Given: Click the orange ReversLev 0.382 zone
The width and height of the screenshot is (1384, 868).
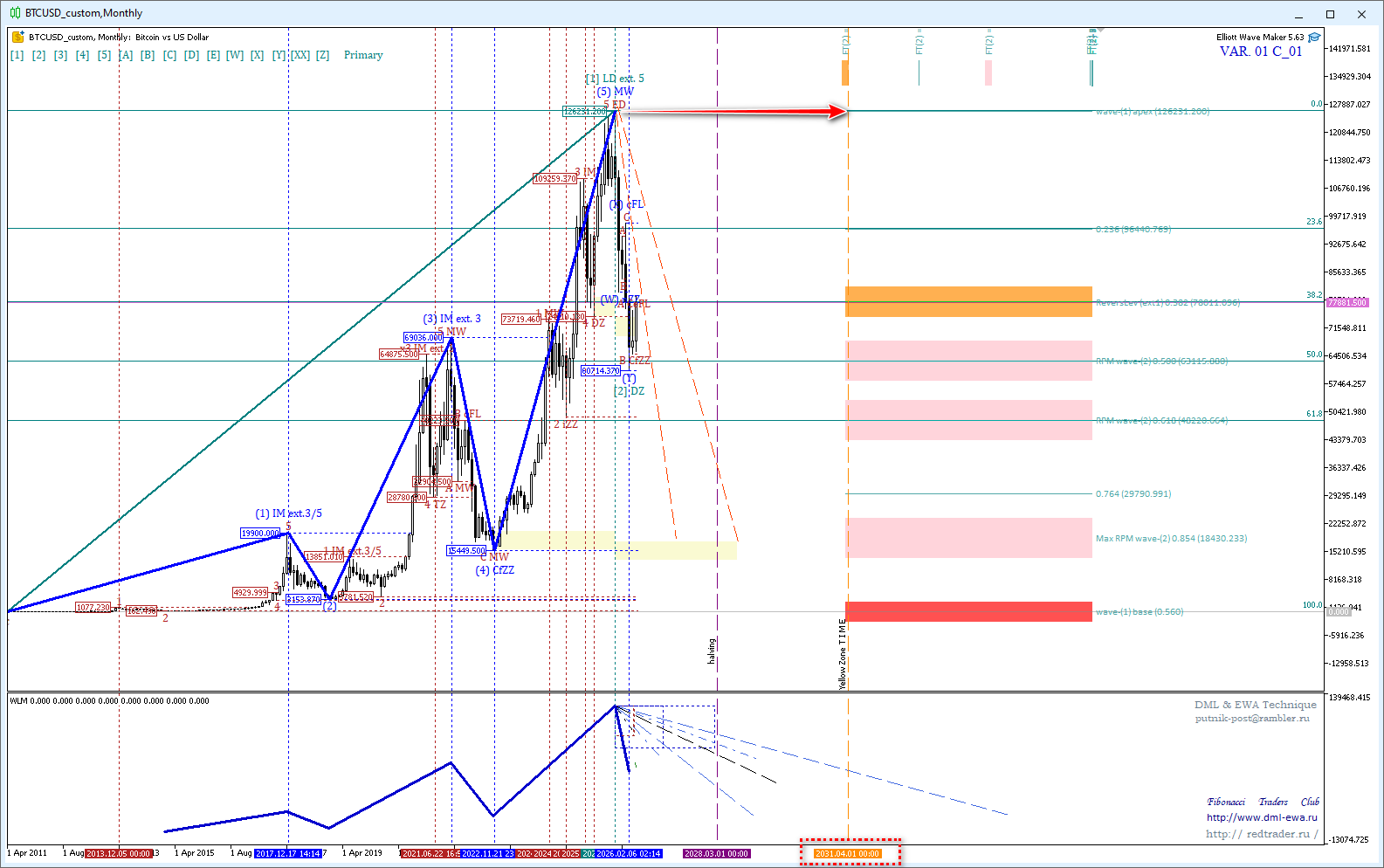Looking at the screenshot, I should pos(968,301).
